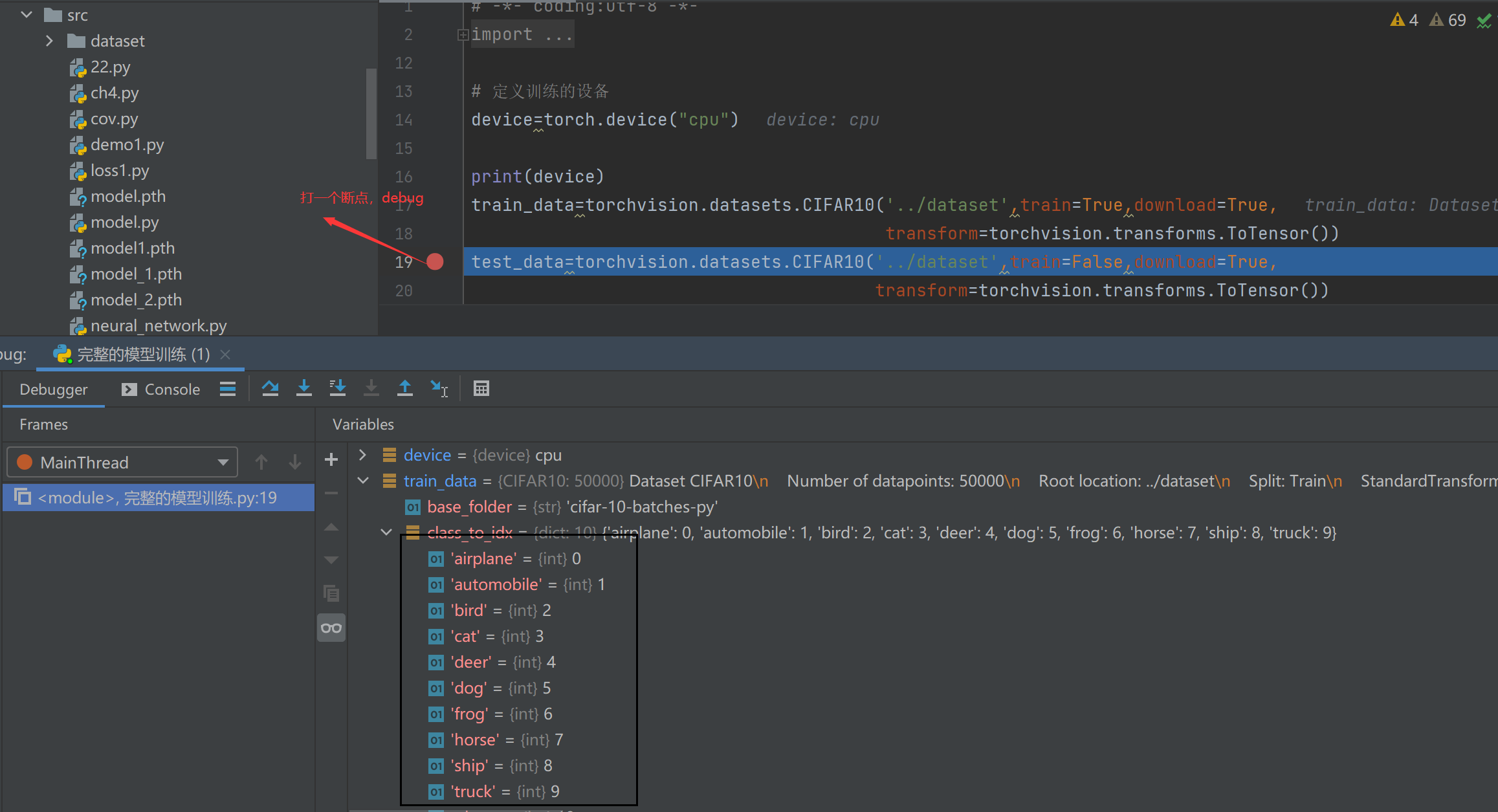Click Force Step Into icon
This screenshot has width=1498, height=812.
[x=371, y=388]
